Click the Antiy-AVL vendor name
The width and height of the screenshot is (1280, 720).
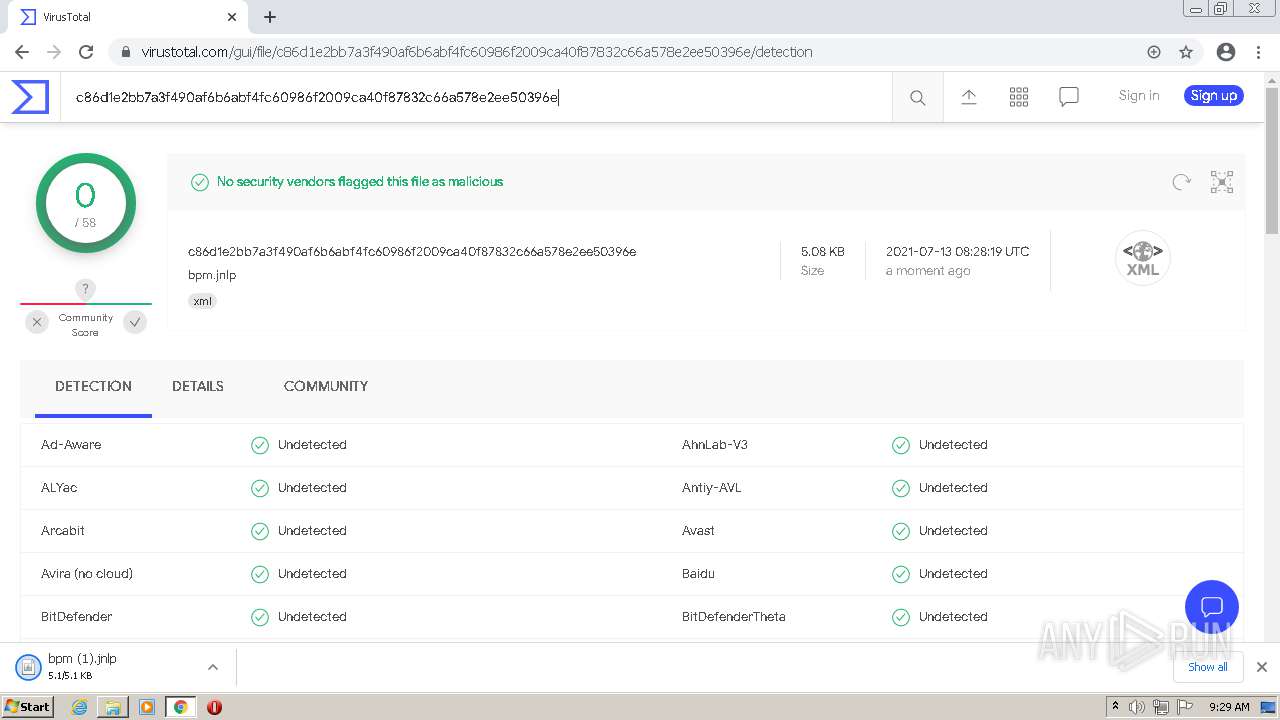click(712, 488)
